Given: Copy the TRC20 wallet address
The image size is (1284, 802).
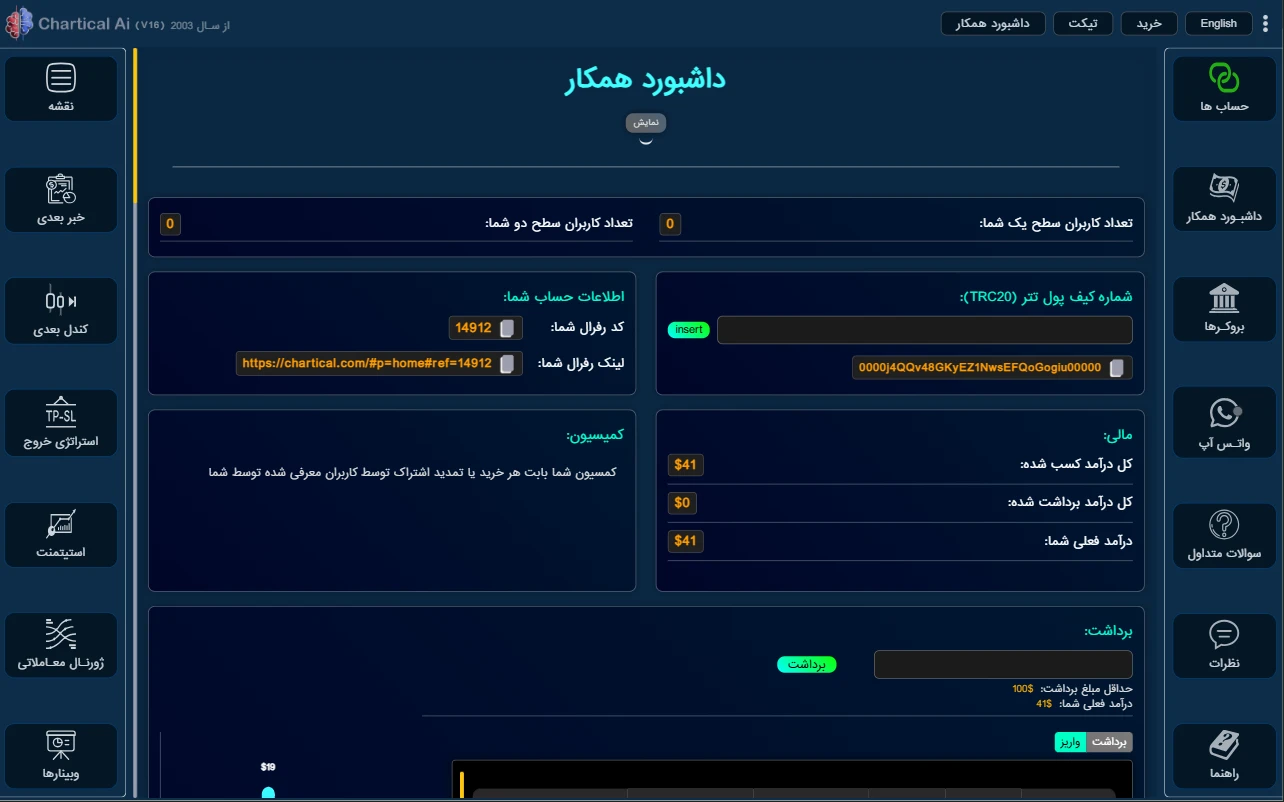Looking at the screenshot, I should 1116,368.
